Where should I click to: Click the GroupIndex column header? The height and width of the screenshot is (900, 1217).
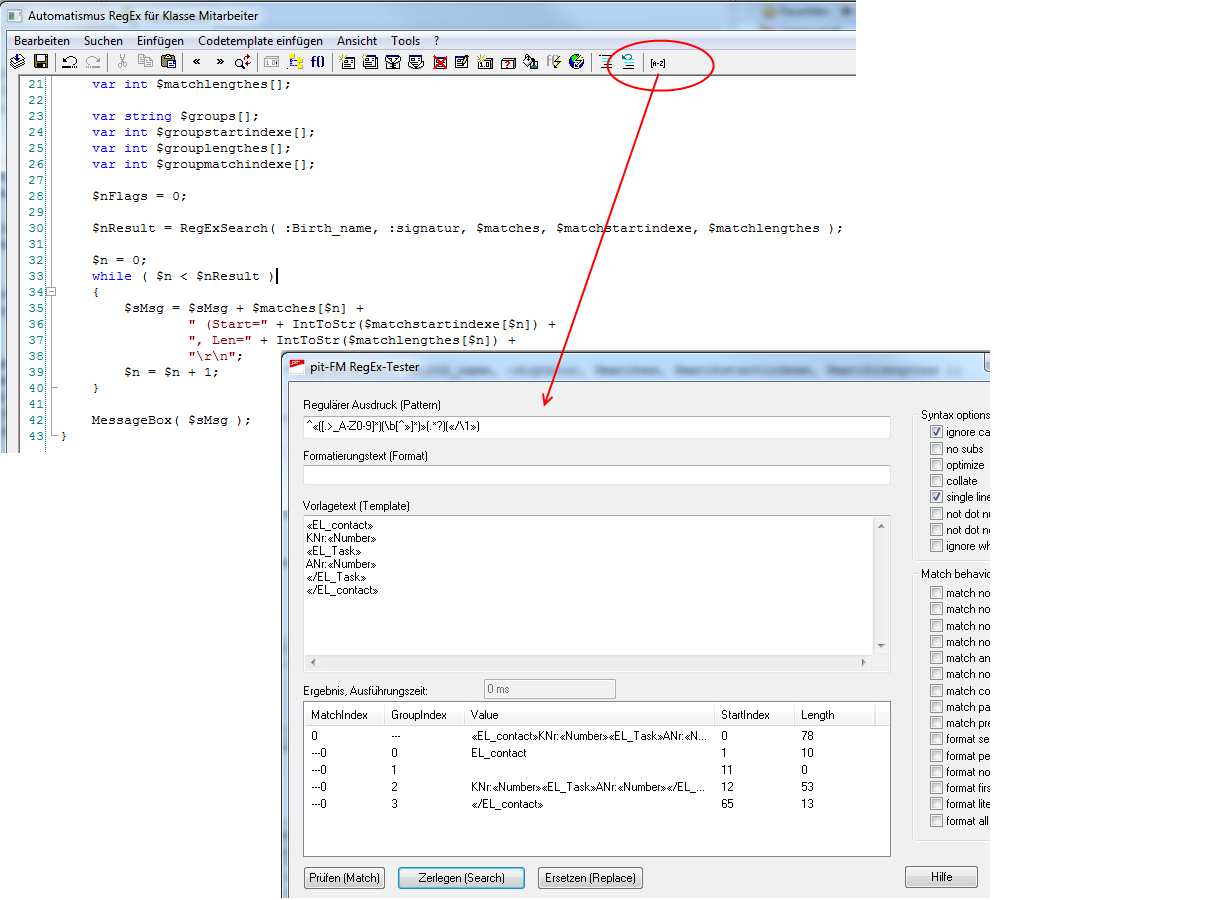(424, 715)
